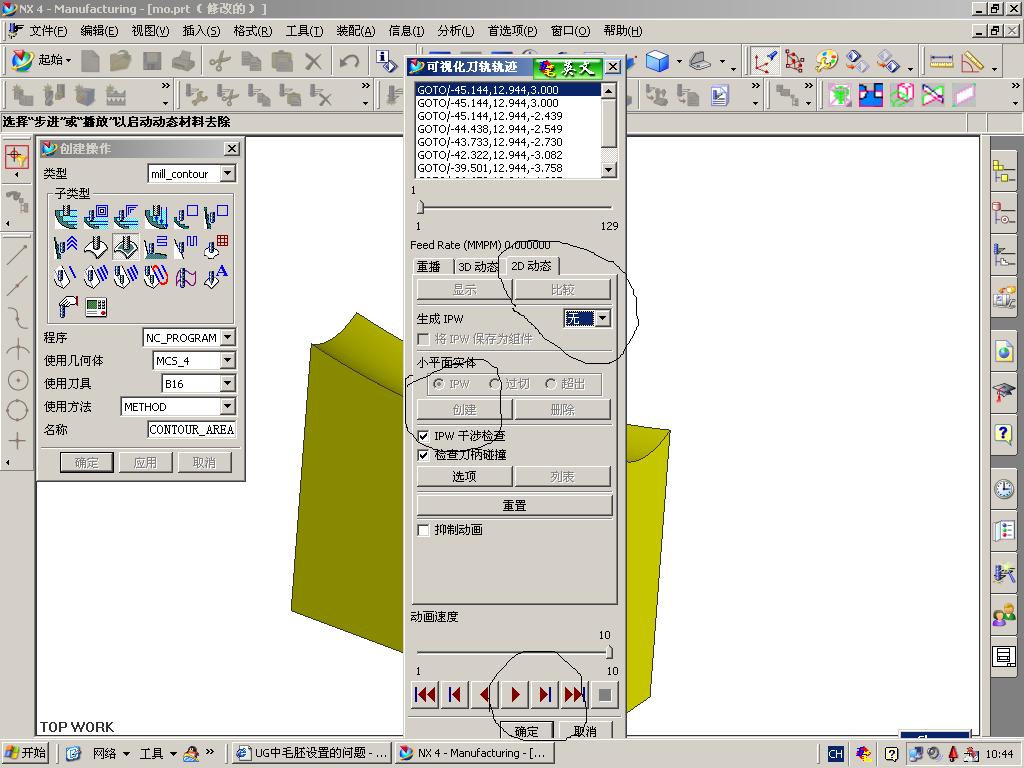The width and height of the screenshot is (1024, 768).
Task: Open the 分析(L) menu
Action: pos(456,31)
